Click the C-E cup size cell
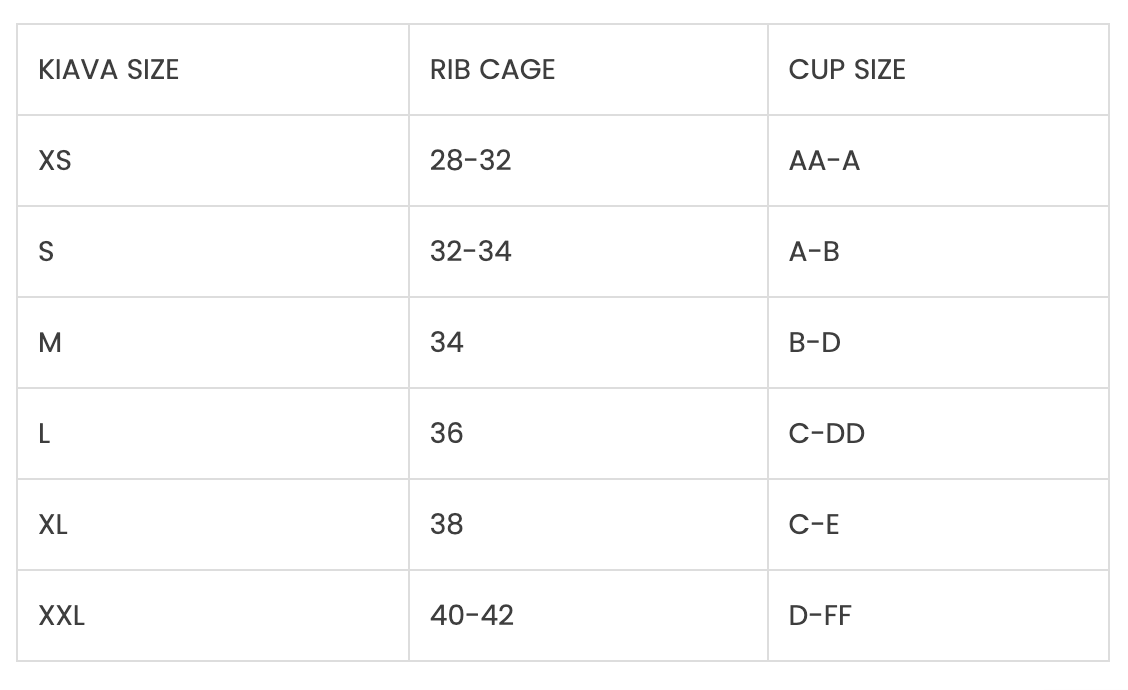 point(814,525)
